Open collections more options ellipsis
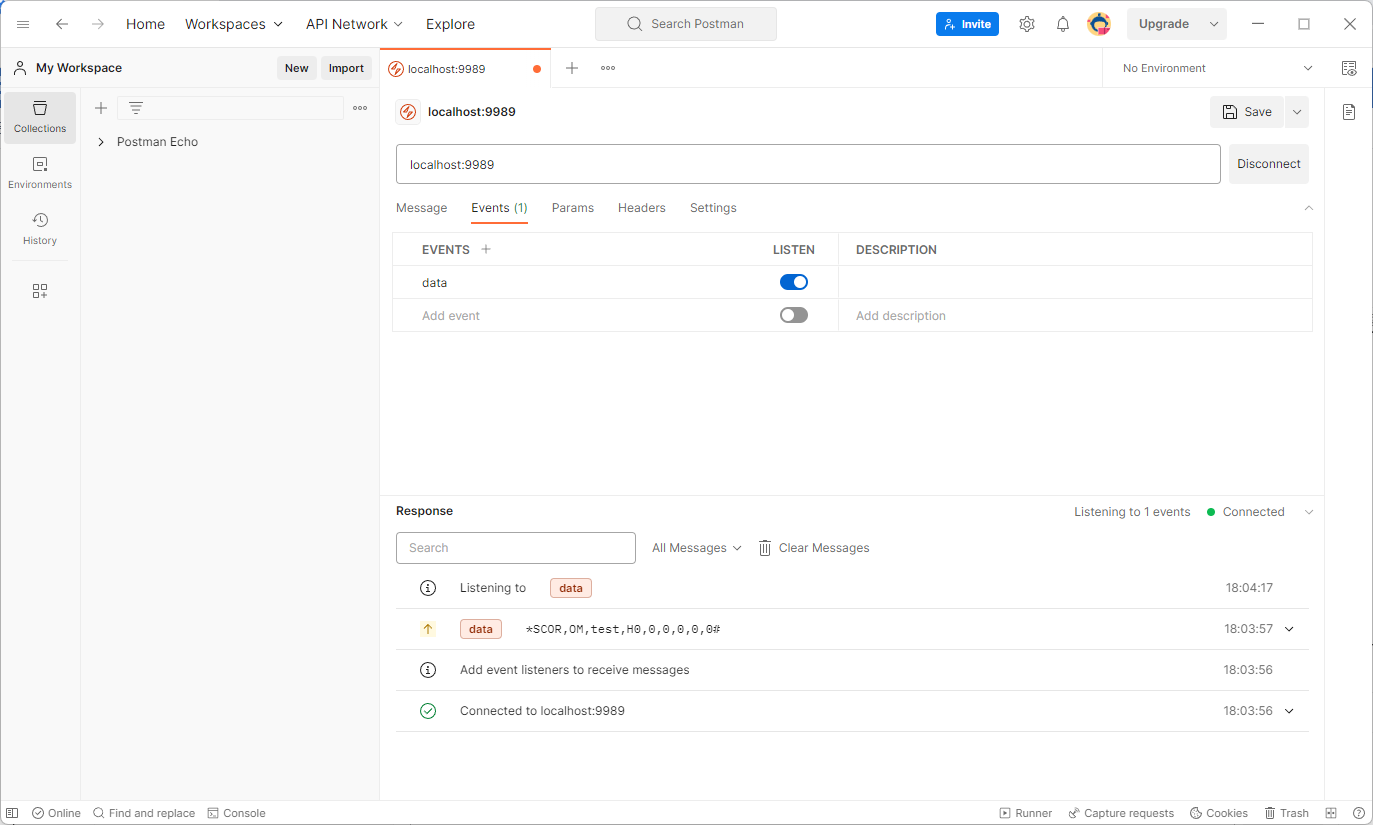 coord(360,108)
